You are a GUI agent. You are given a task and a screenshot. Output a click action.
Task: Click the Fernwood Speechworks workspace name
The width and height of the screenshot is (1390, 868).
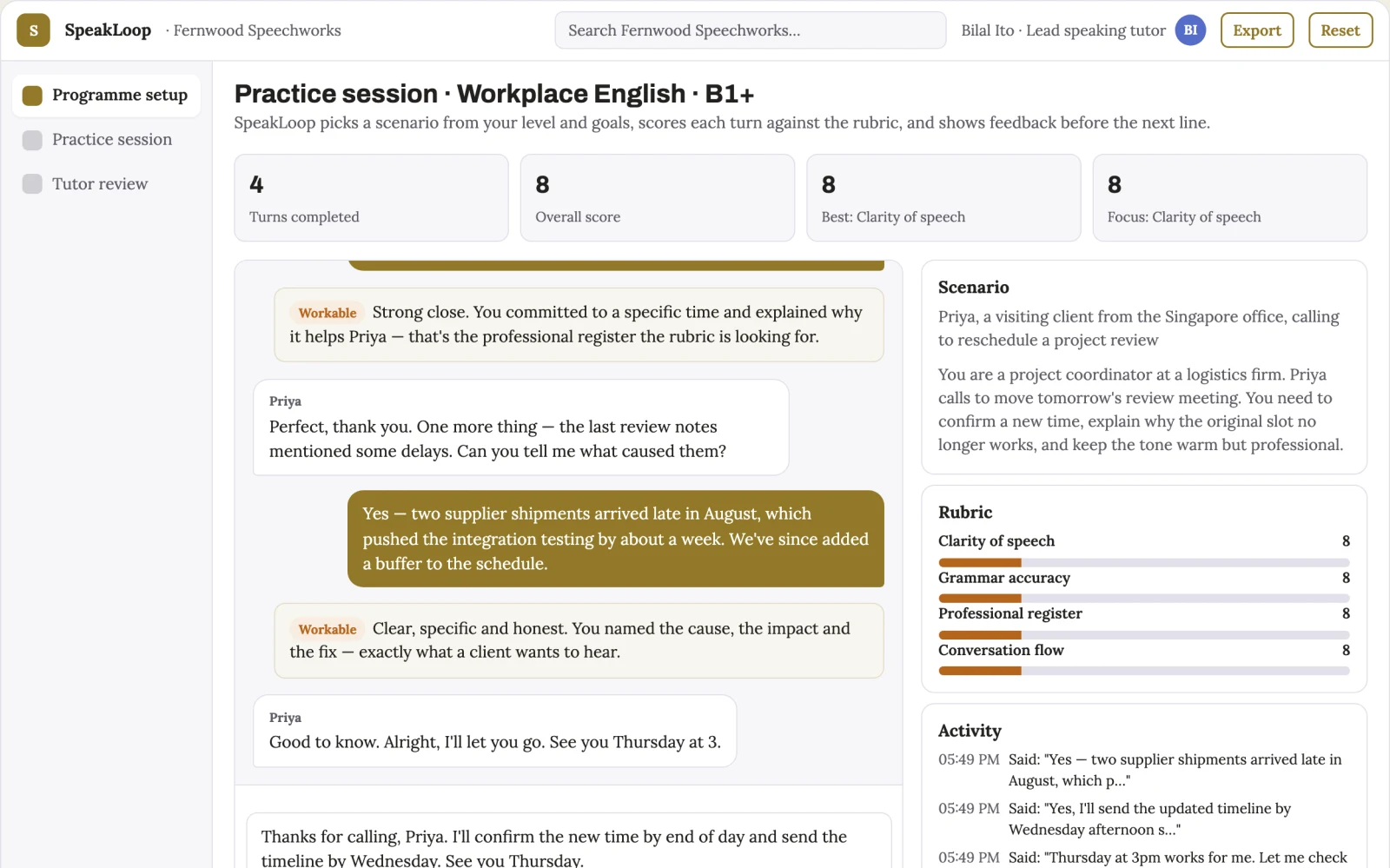click(257, 30)
